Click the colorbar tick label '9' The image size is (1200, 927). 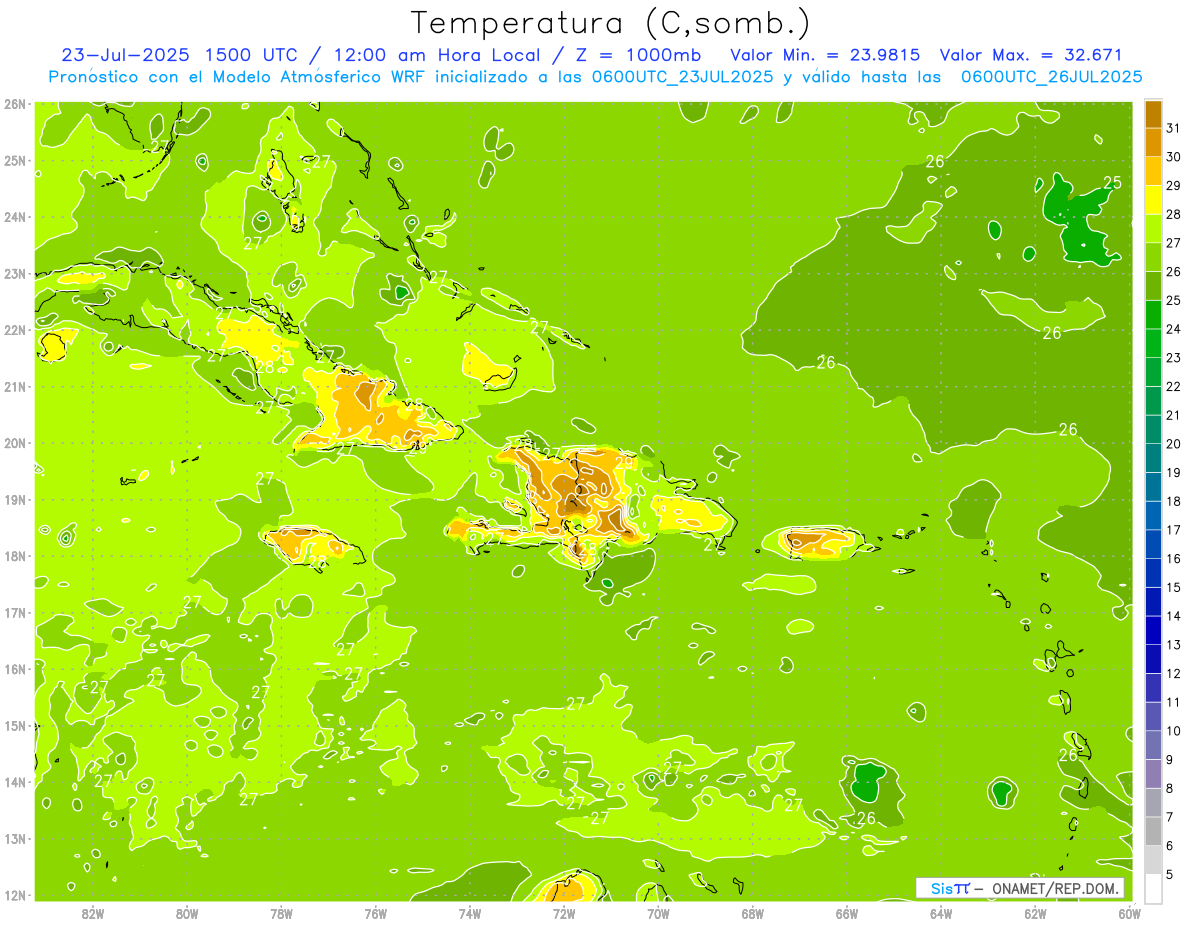(x=1171, y=760)
